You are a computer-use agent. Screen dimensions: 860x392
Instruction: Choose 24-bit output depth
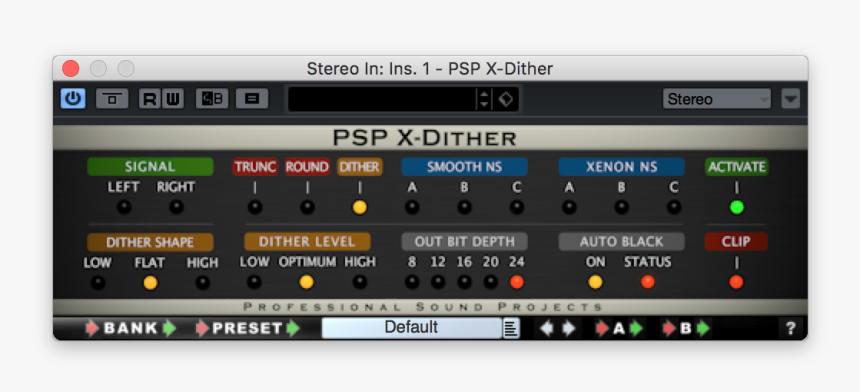(517, 282)
